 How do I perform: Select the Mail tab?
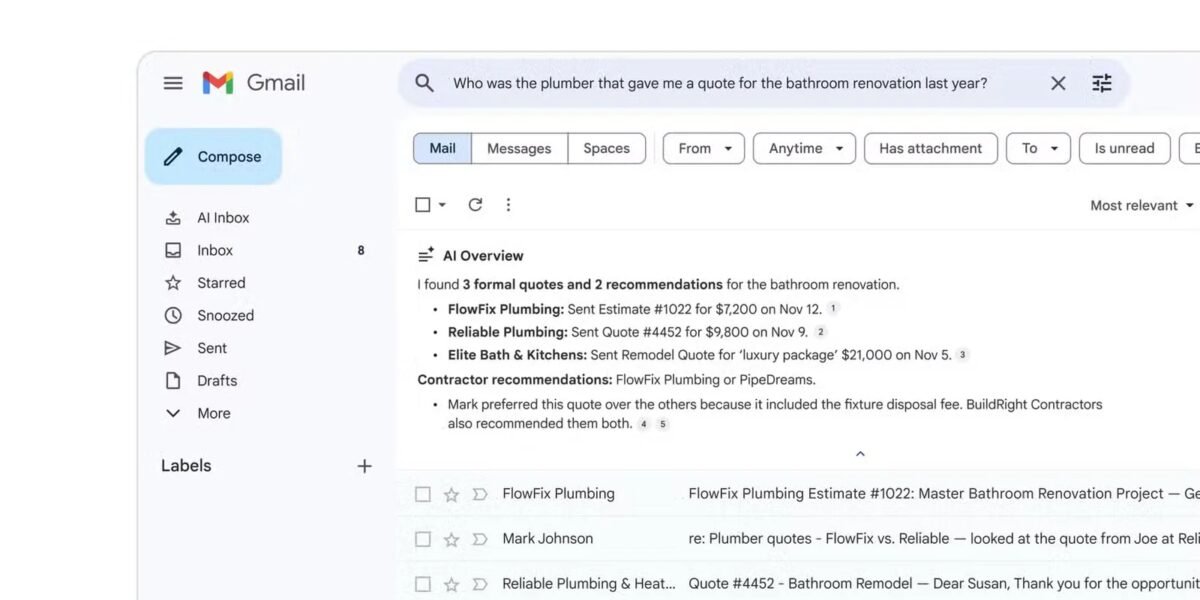(442, 148)
